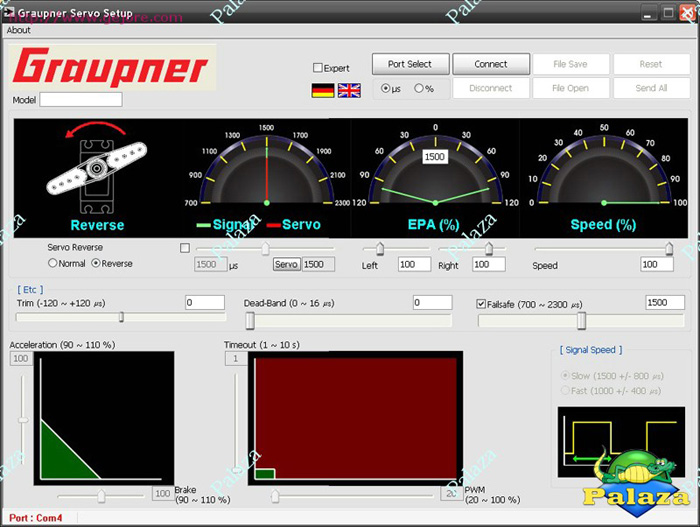Click the Dead-Band value field
The width and height of the screenshot is (700, 527).
(432, 302)
